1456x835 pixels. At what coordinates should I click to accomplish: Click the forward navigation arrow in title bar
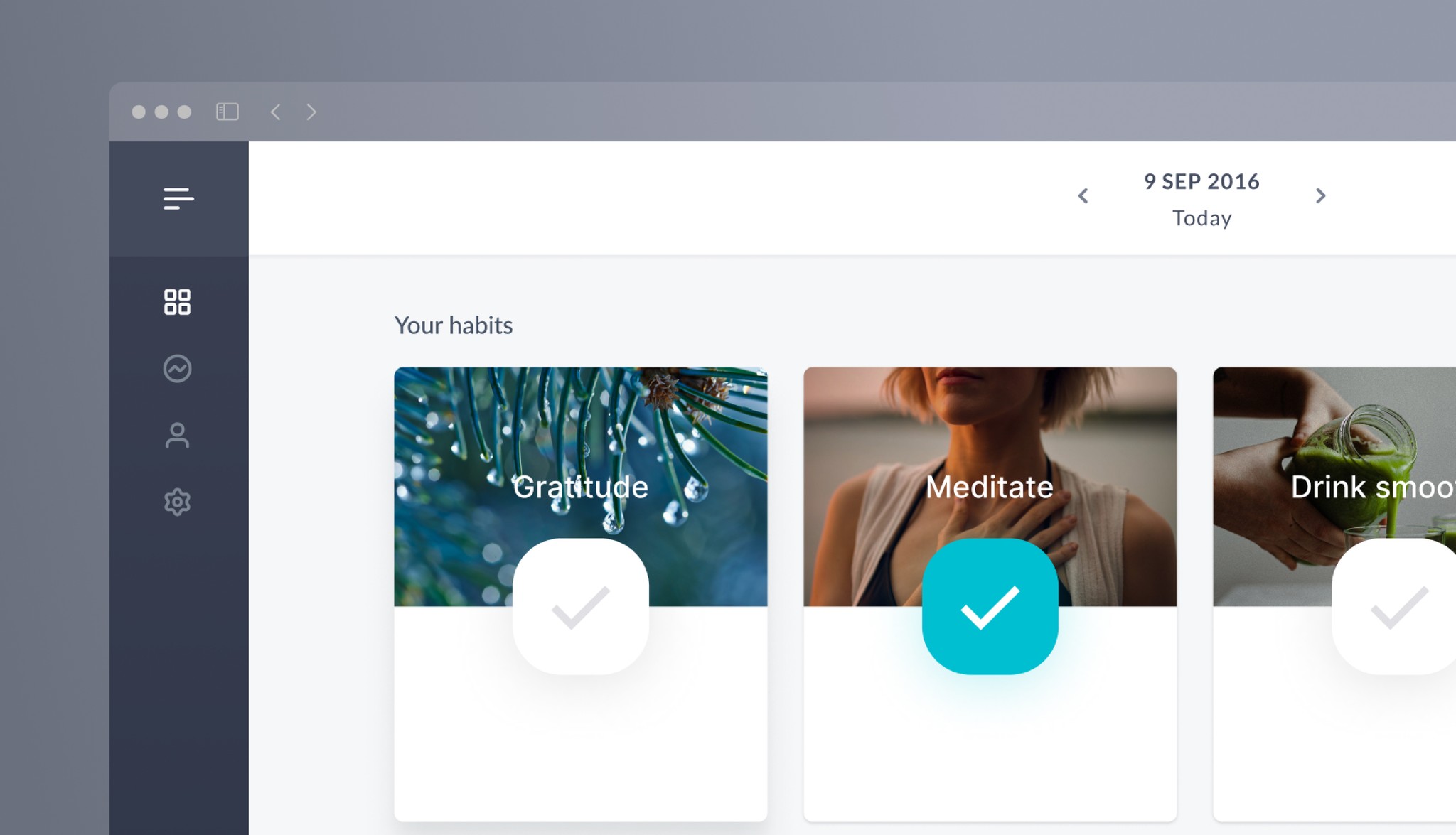pos(311,112)
